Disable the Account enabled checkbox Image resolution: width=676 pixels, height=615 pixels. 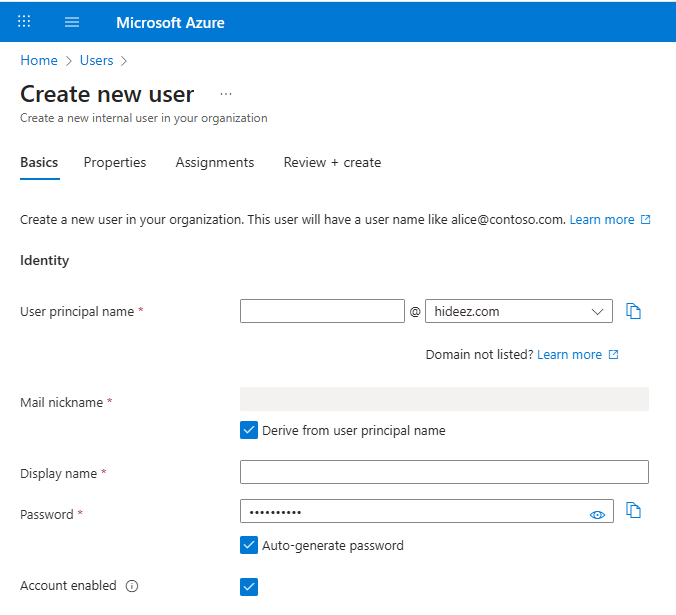(249, 586)
